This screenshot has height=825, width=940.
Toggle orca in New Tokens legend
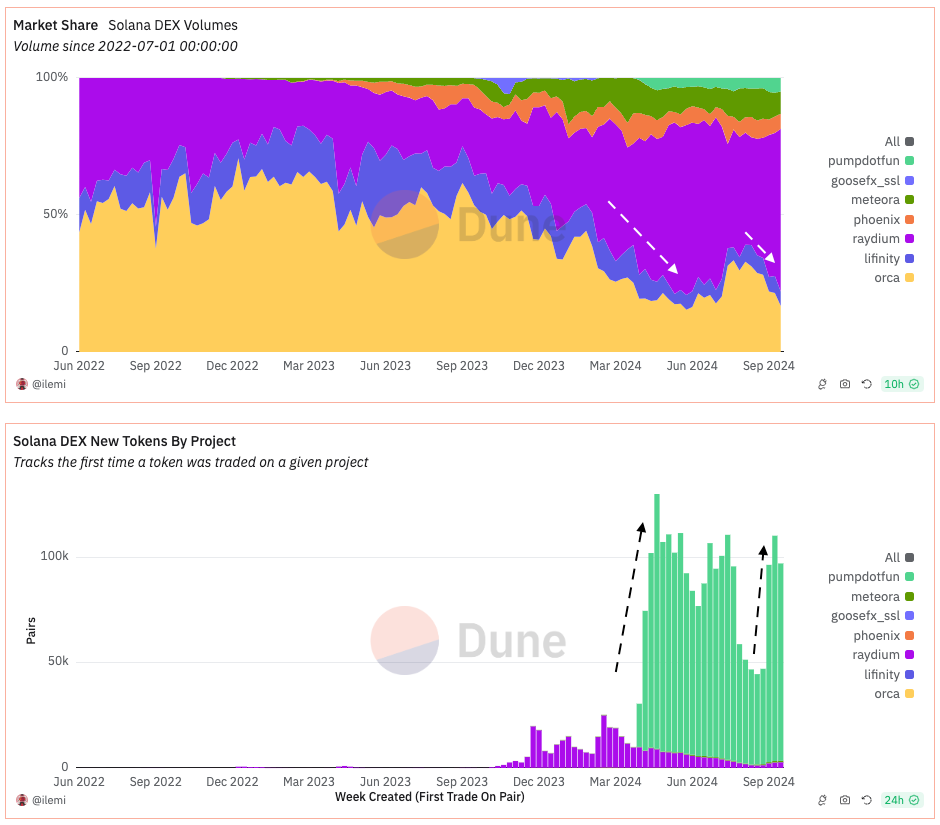894,694
